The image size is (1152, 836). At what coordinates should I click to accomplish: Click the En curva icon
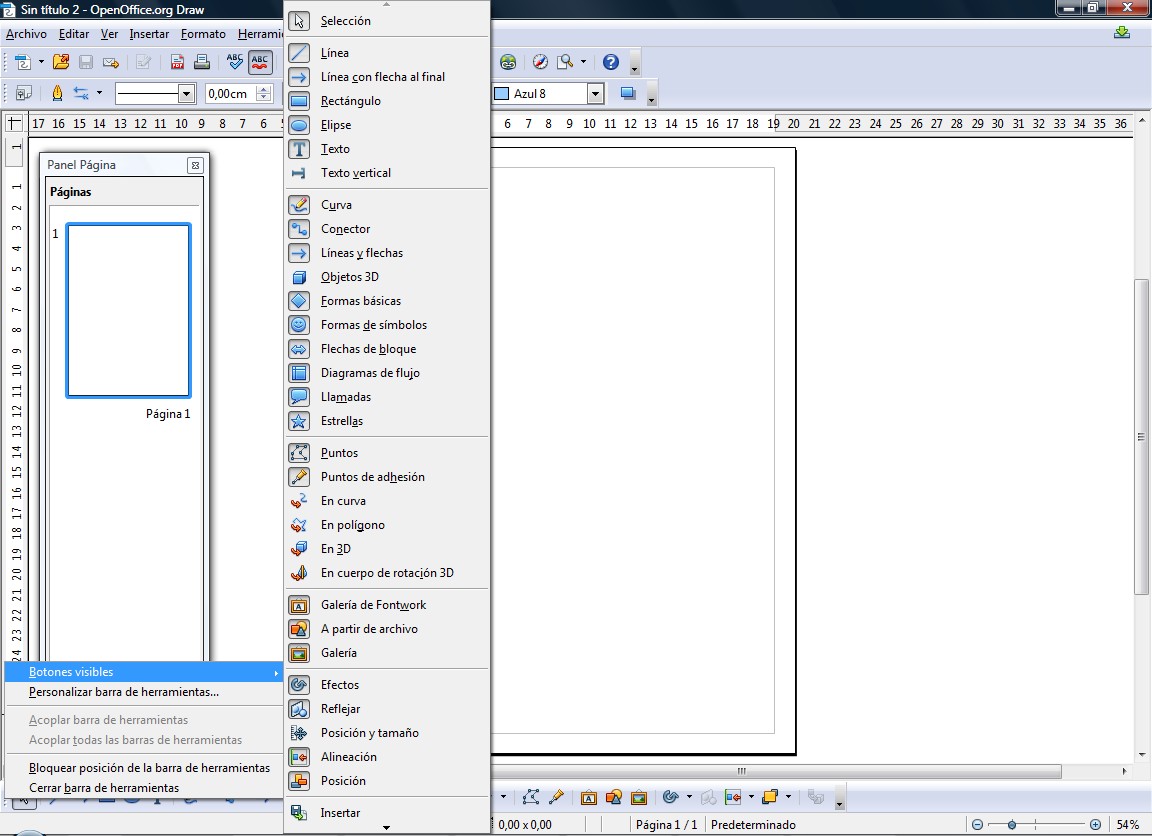pos(299,501)
